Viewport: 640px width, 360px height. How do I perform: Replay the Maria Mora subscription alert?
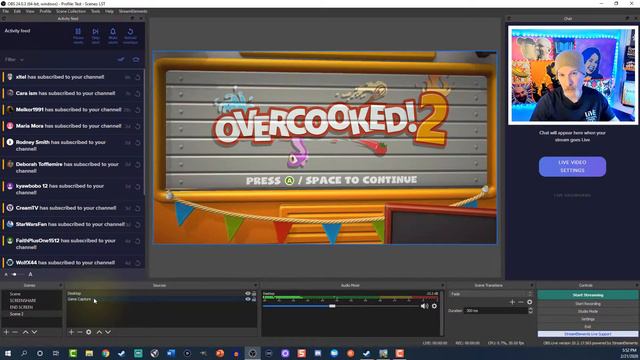tap(138, 126)
